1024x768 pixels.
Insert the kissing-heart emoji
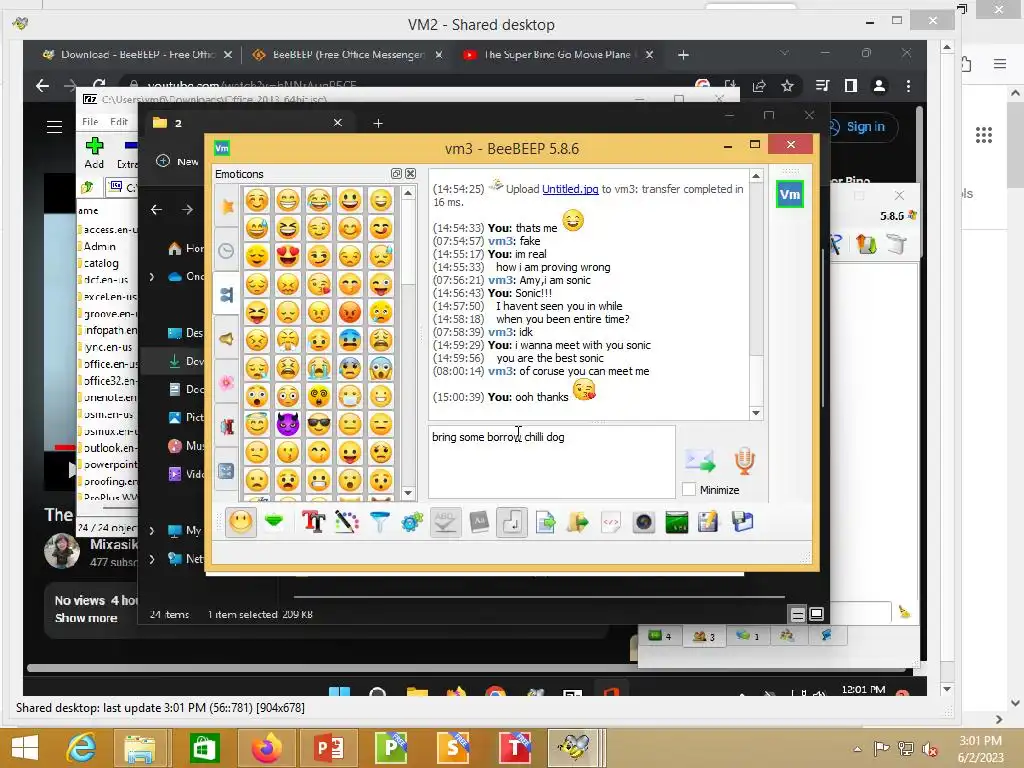coord(319,284)
